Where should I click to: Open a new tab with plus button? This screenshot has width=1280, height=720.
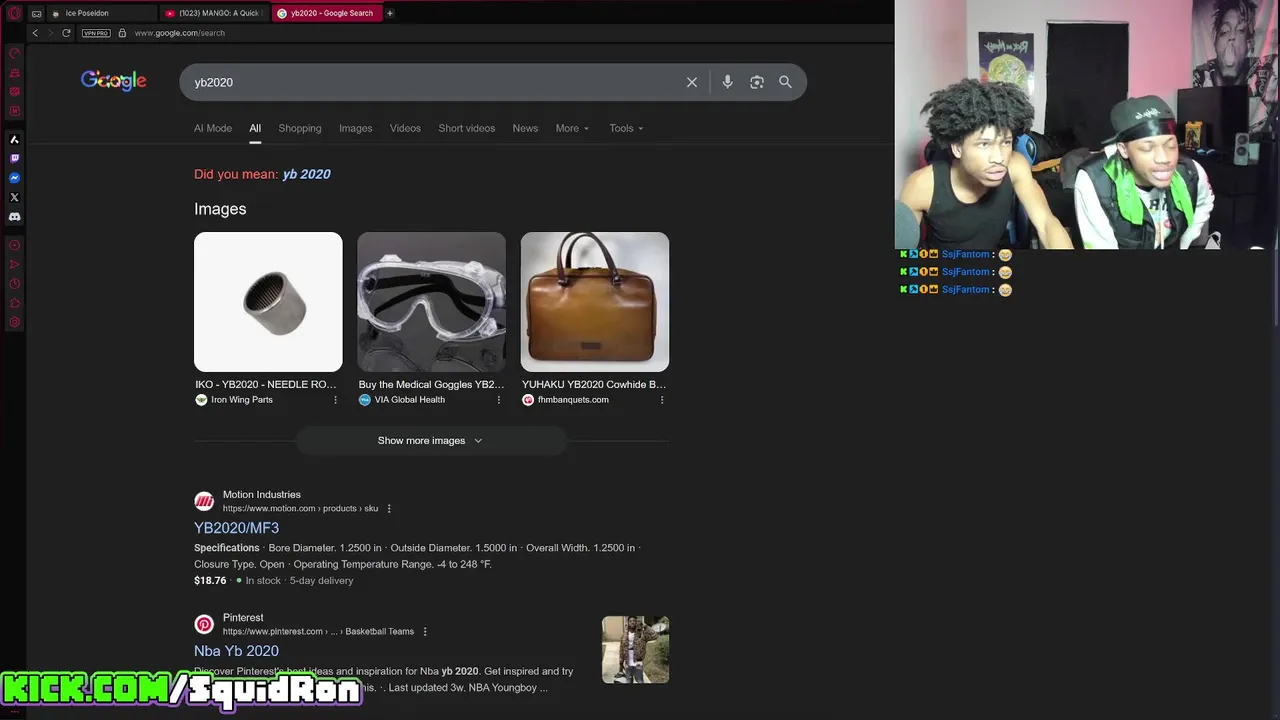click(390, 13)
